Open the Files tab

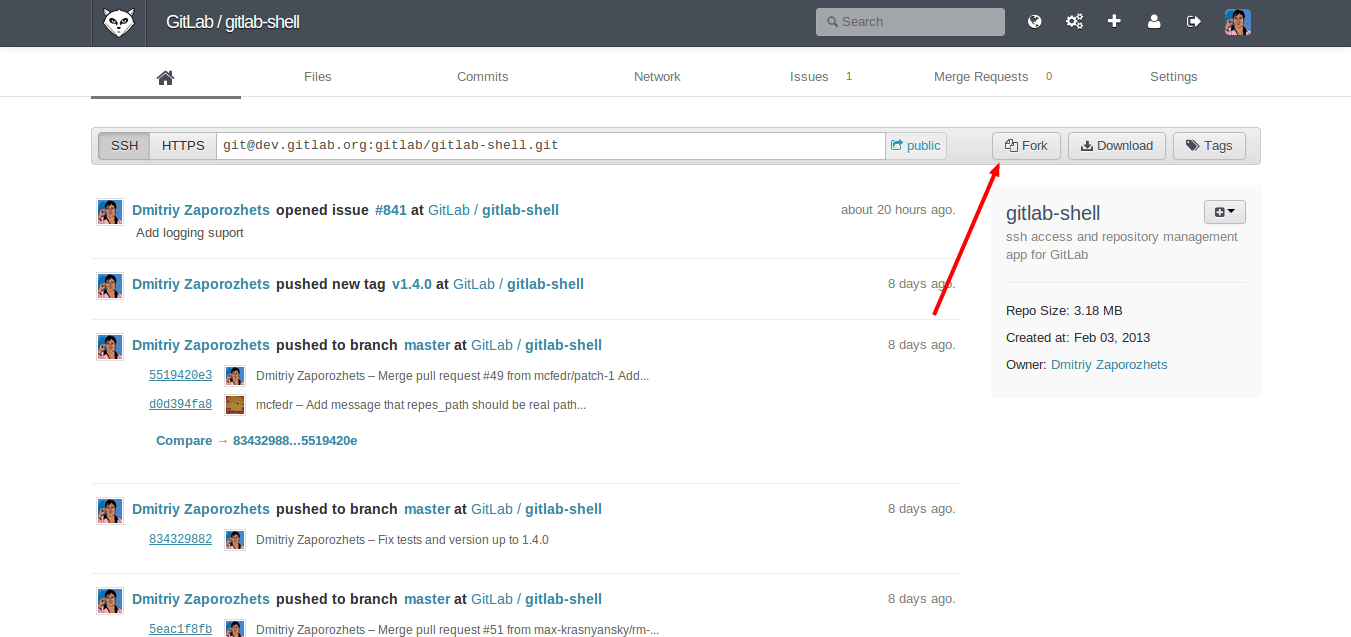317,77
